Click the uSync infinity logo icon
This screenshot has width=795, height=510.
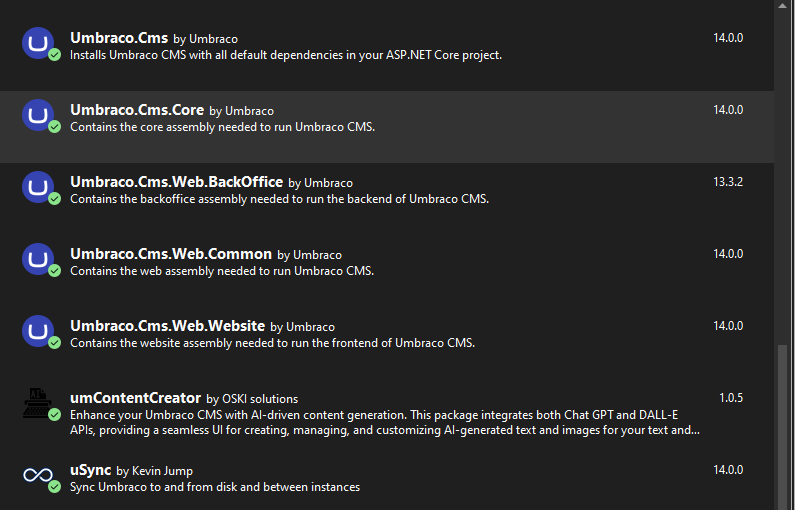(37, 474)
